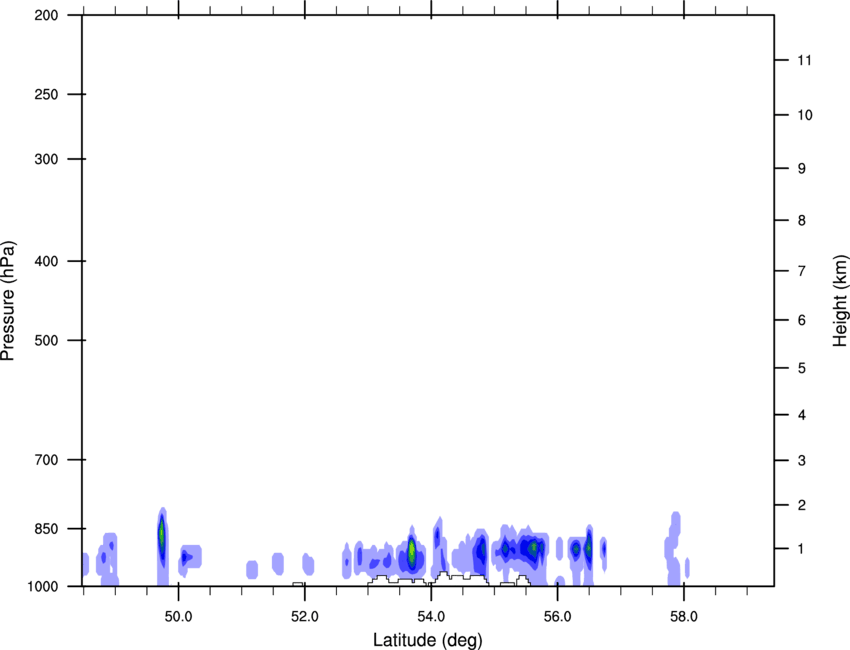The image size is (850, 650).
Task: Click the 58.0 latitude tick label
Action: 684,617
